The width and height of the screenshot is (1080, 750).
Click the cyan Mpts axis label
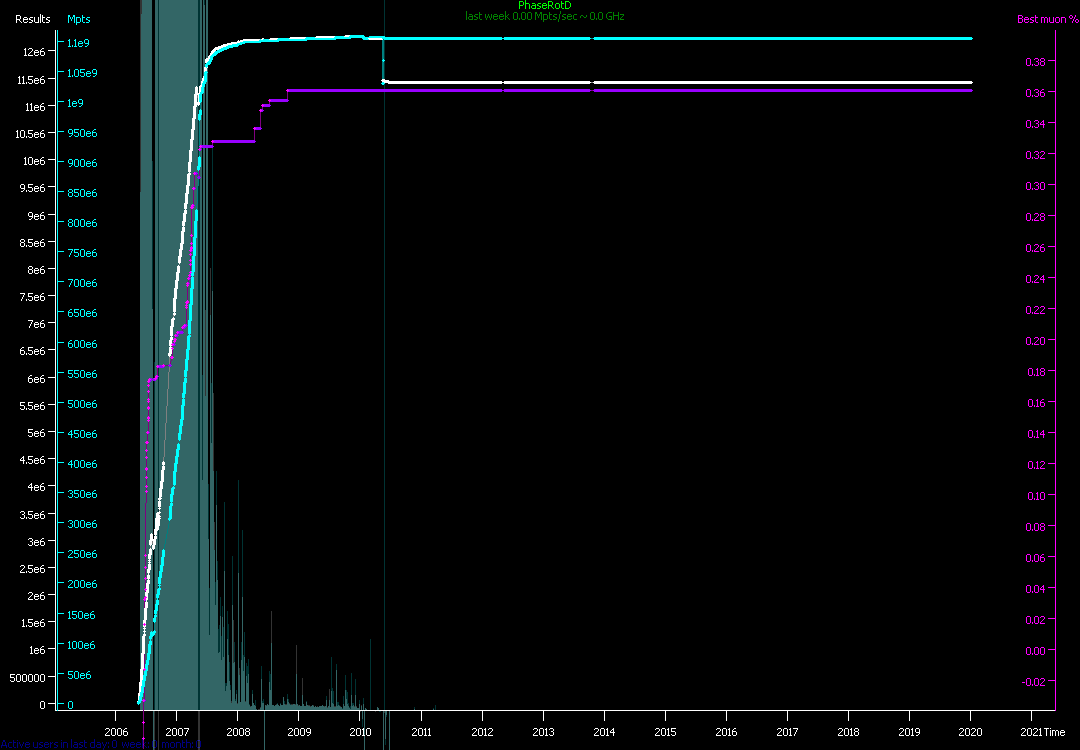coord(78,19)
